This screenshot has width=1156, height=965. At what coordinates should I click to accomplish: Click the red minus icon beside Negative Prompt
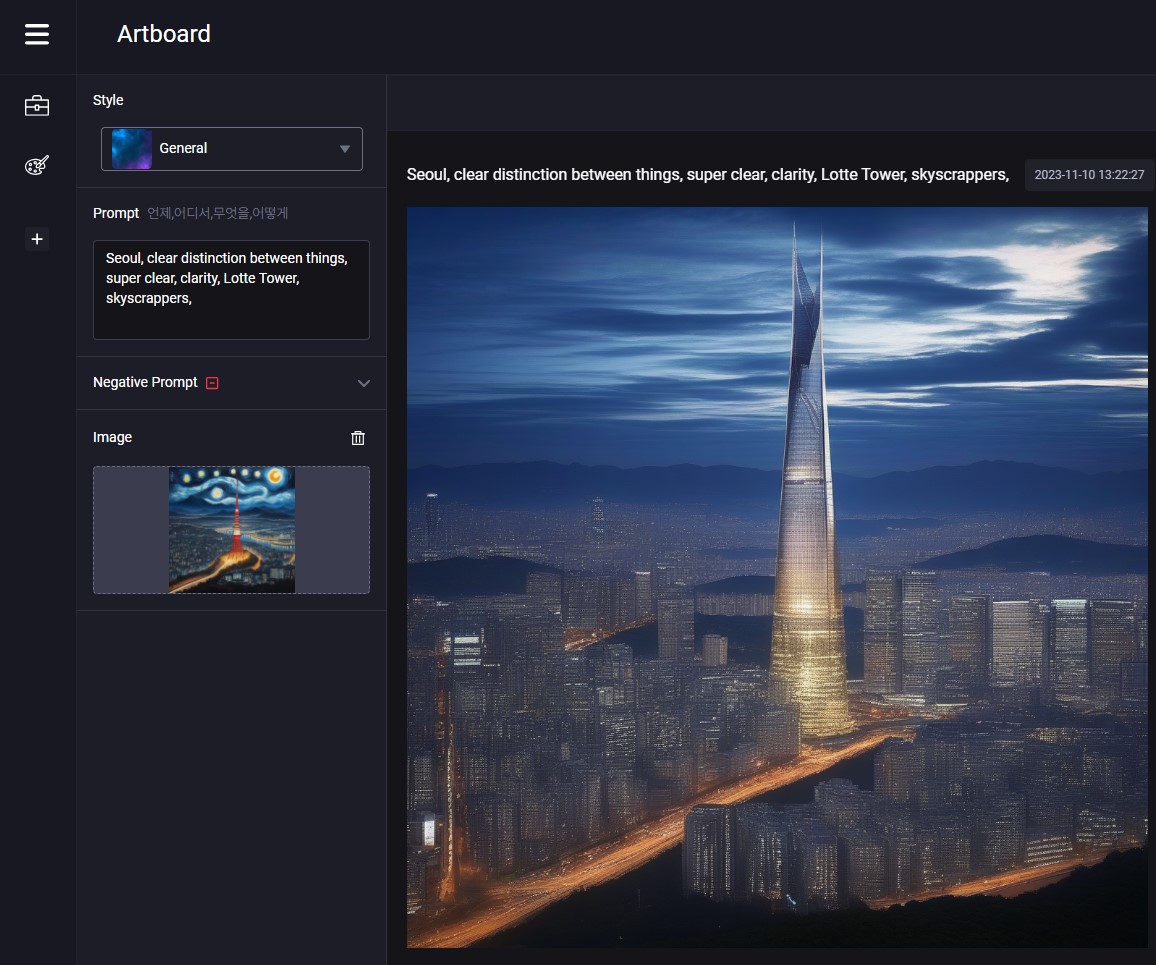coord(212,383)
